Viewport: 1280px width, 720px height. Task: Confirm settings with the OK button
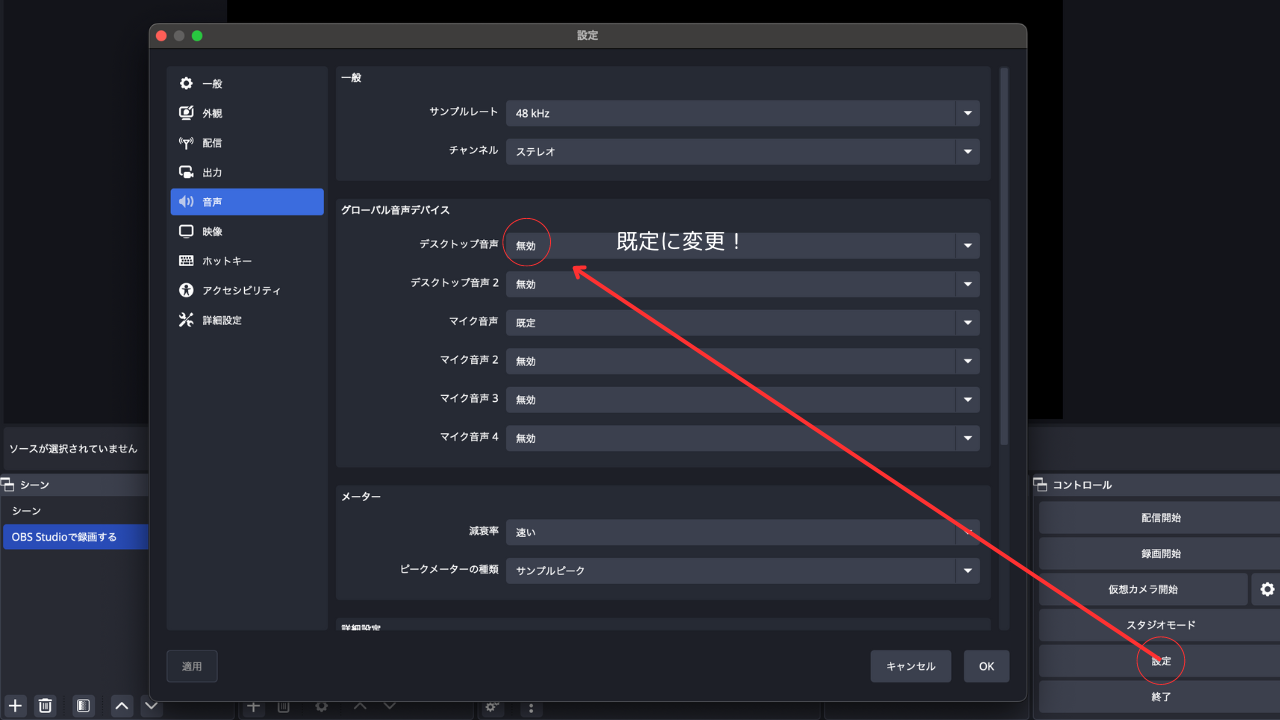[x=986, y=666]
